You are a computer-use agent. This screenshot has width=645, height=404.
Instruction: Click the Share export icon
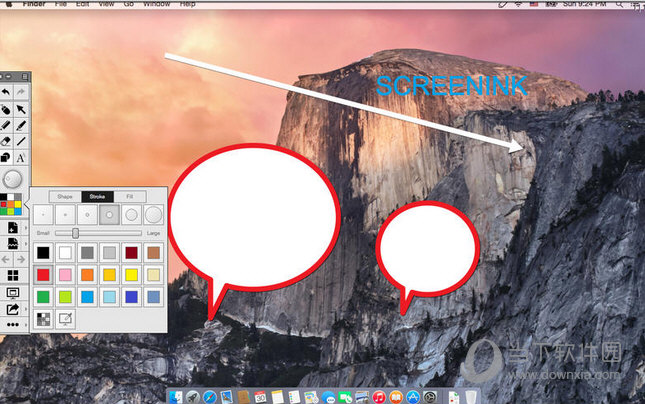(13, 309)
